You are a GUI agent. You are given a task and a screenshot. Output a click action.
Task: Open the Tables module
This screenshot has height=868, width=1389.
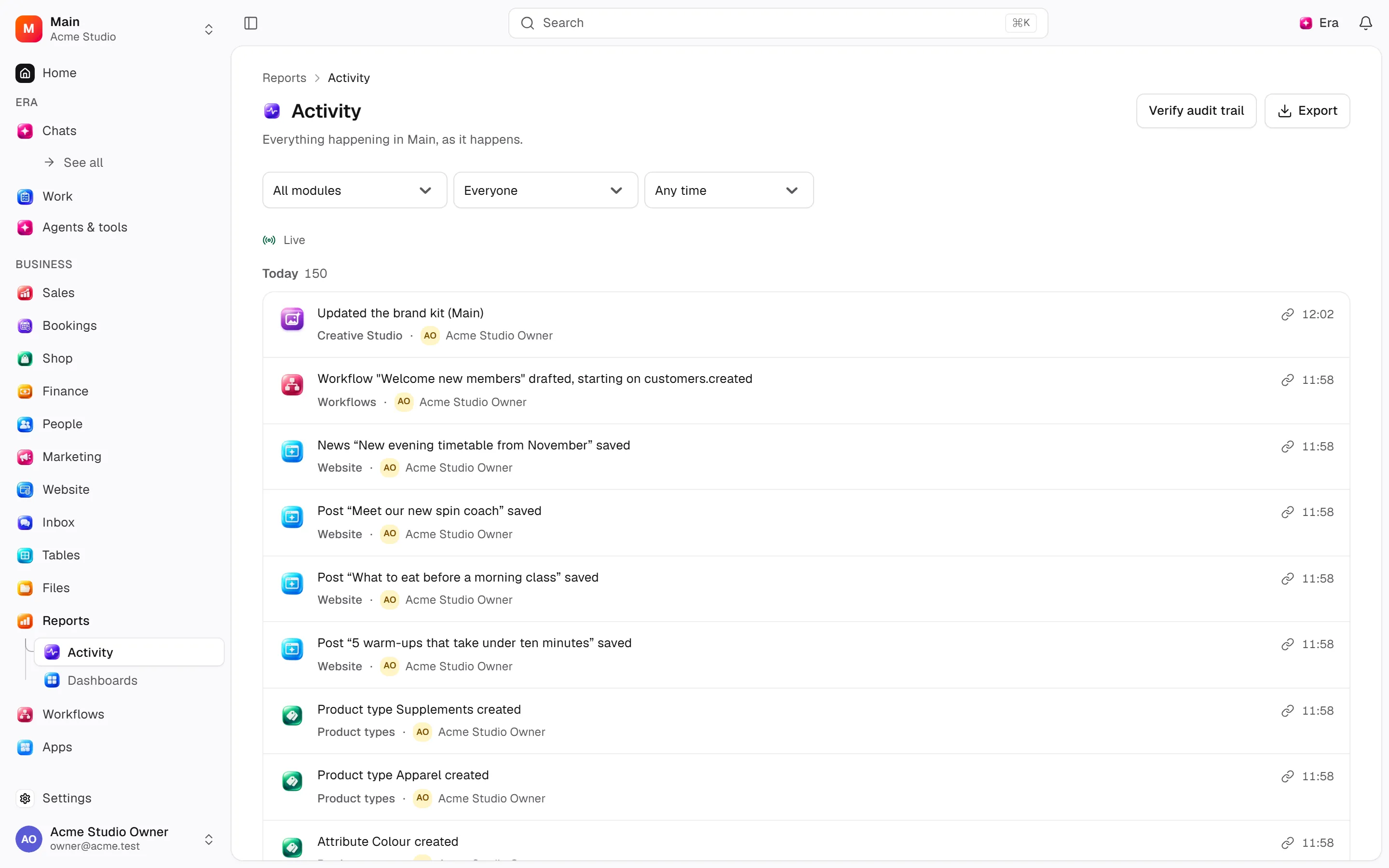tap(115, 555)
